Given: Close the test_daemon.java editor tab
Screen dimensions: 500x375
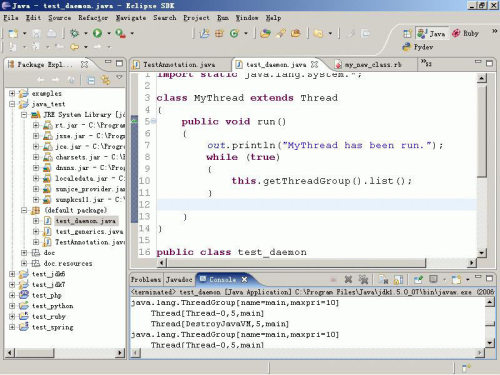Looking at the screenshot, I should click(314, 64).
